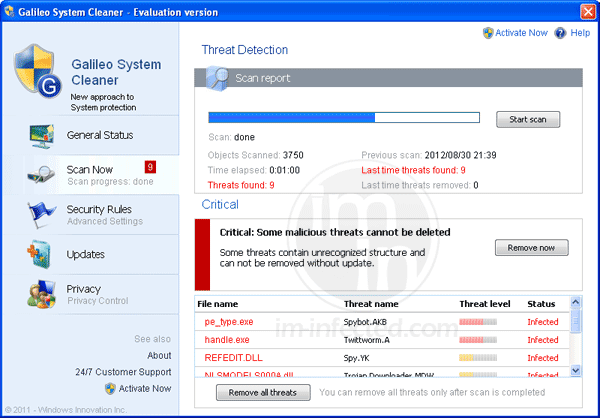Open the Help link

[580, 33]
